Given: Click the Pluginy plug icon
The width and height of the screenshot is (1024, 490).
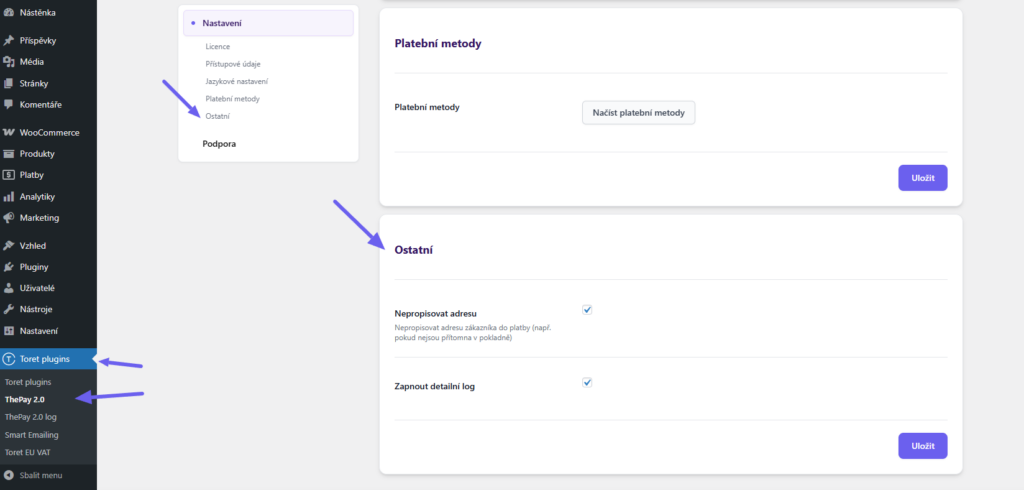Looking at the screenshot, I should [8, 267].
